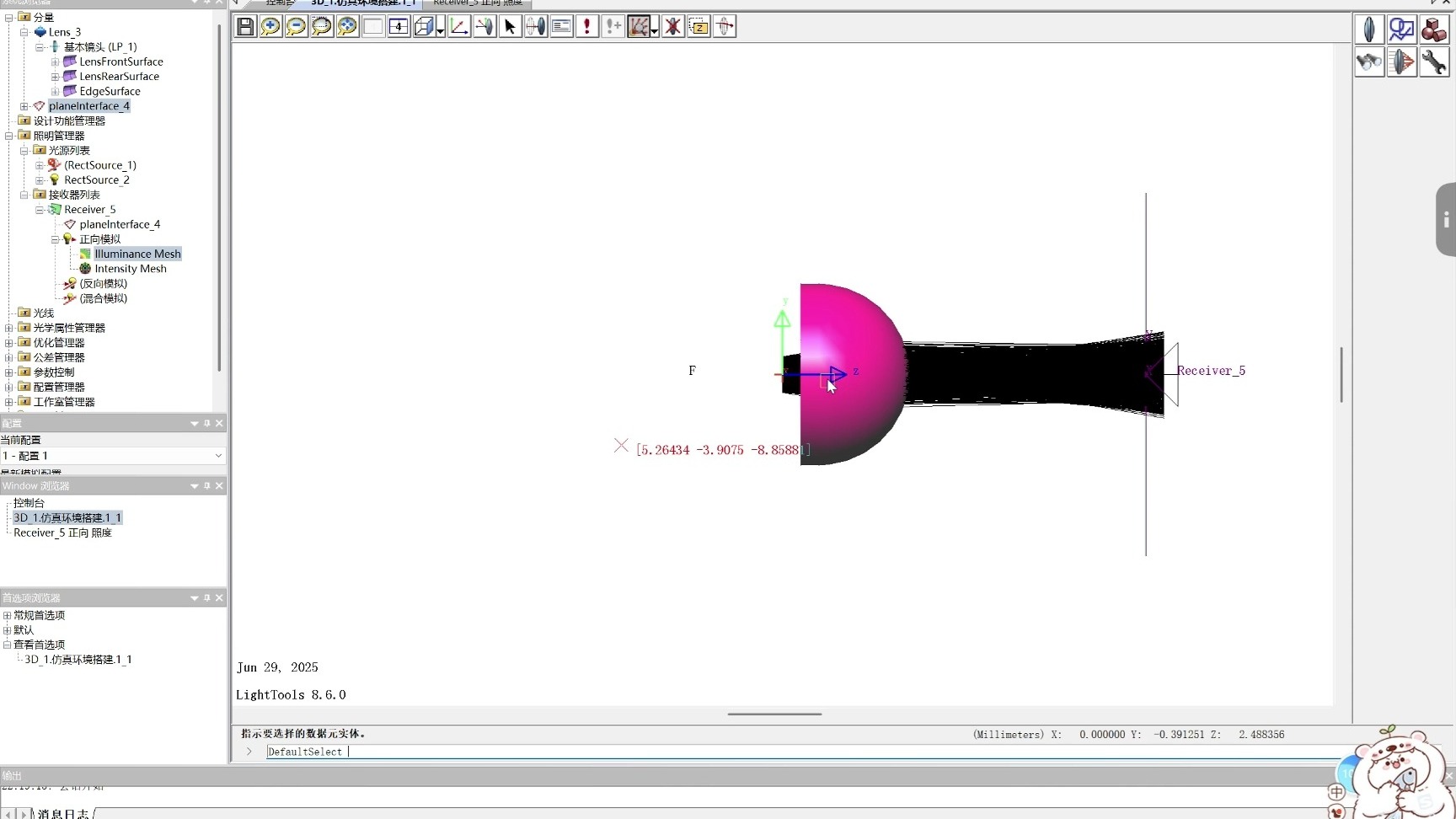Expand the planeInterface_4 component node
Screen dimensions: 1456x819
24,106
